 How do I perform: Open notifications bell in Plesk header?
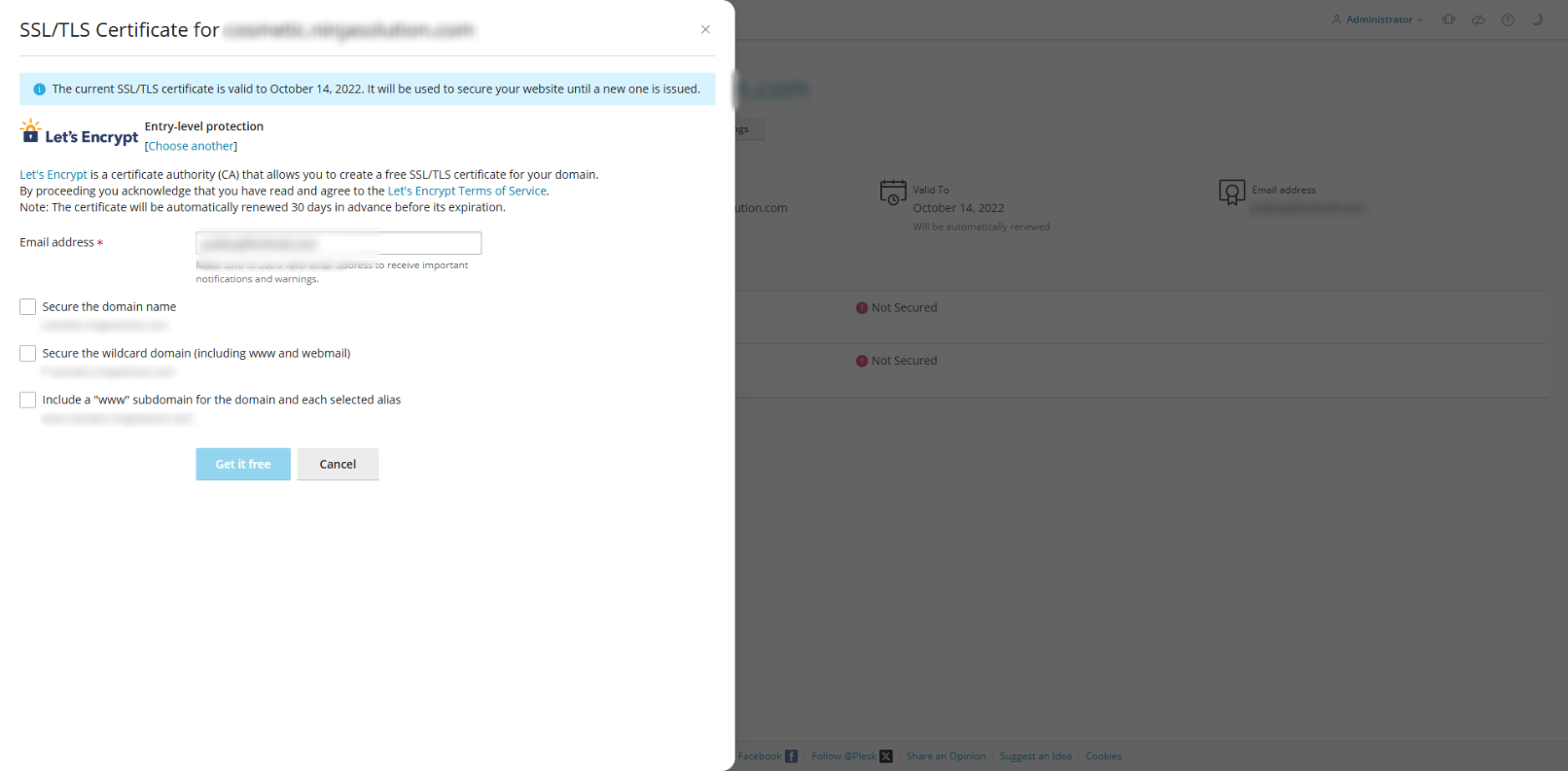1448,19
